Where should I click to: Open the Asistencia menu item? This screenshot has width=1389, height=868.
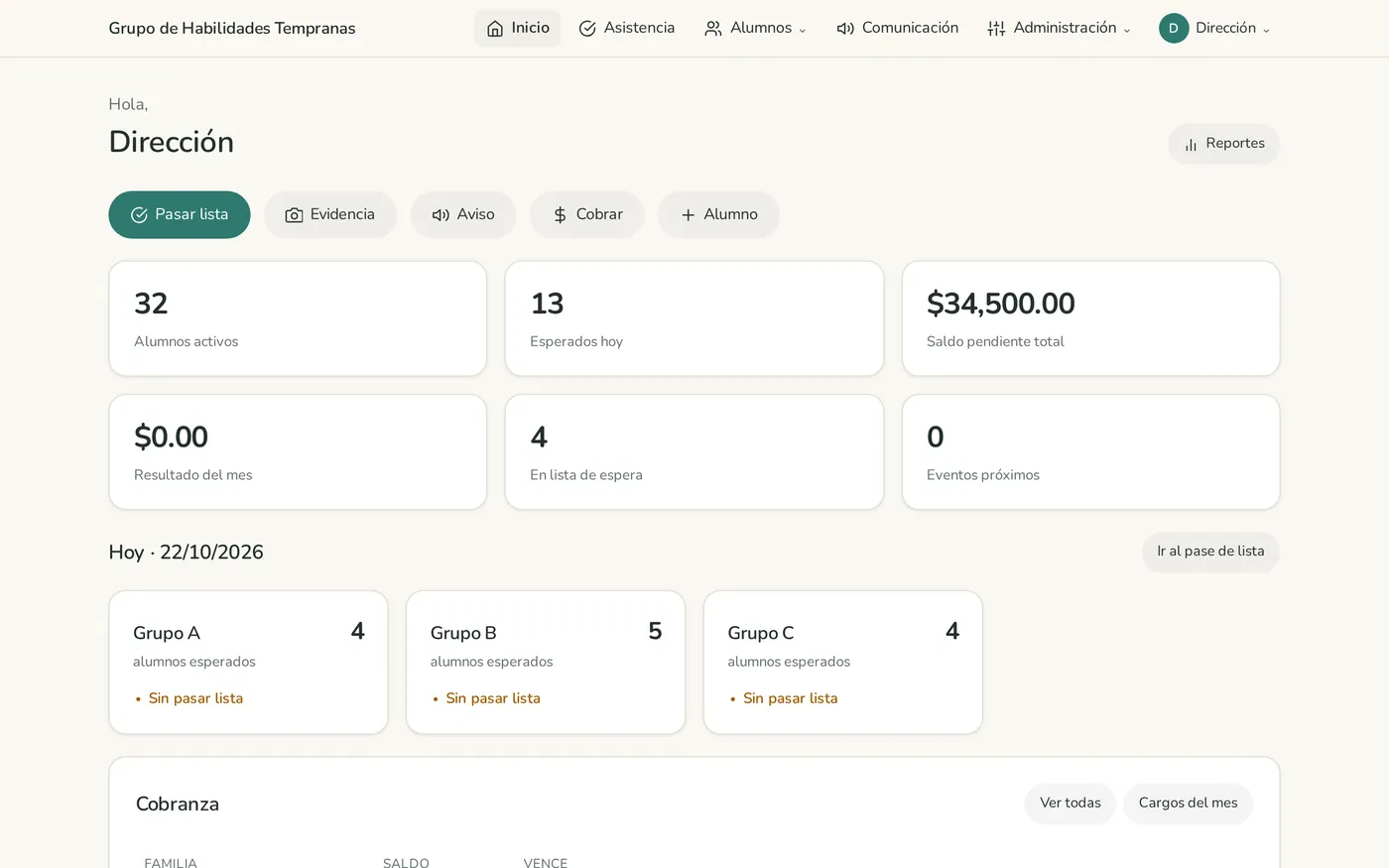(626, 28)
